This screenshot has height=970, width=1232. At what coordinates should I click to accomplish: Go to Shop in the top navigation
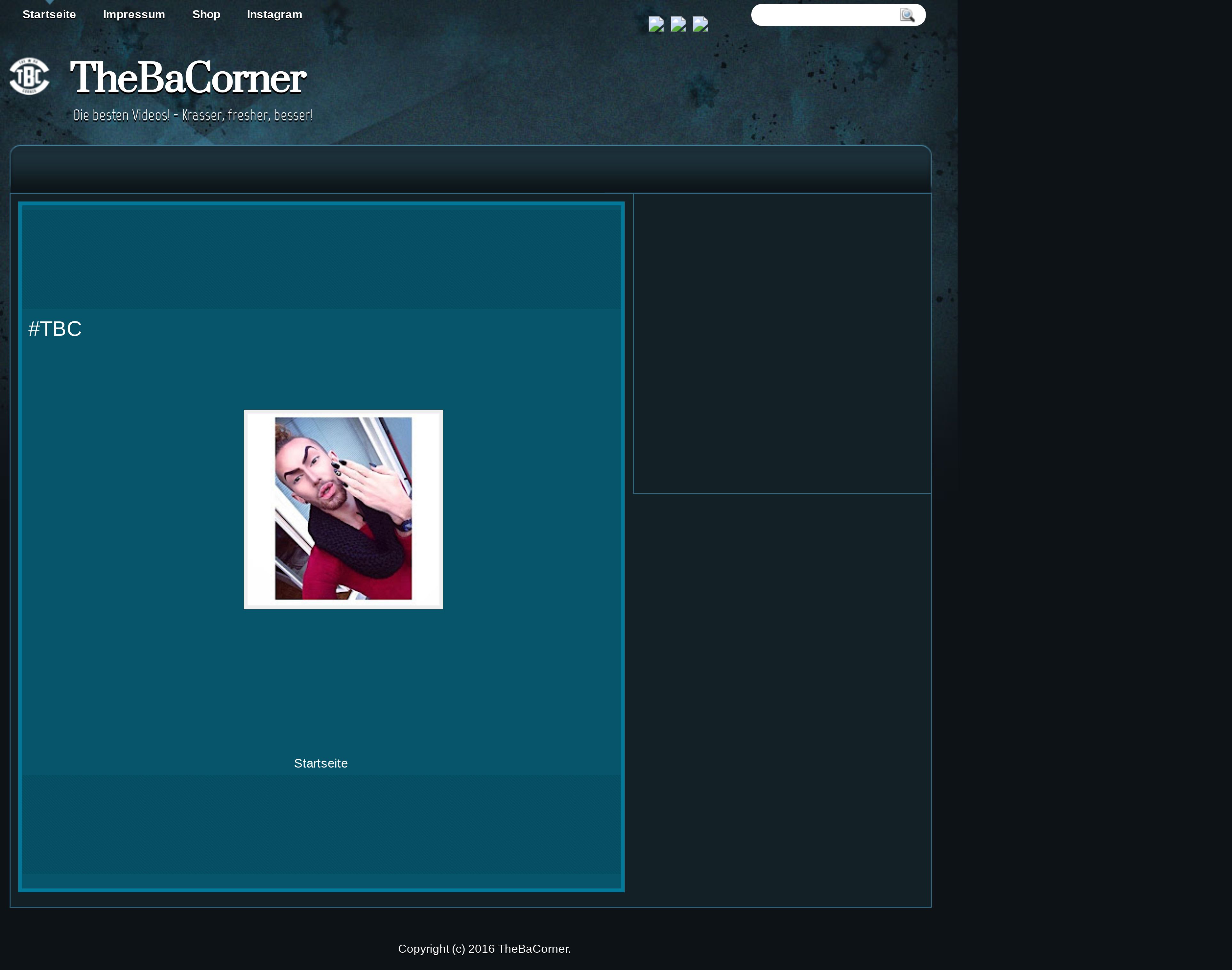[206, 14]
